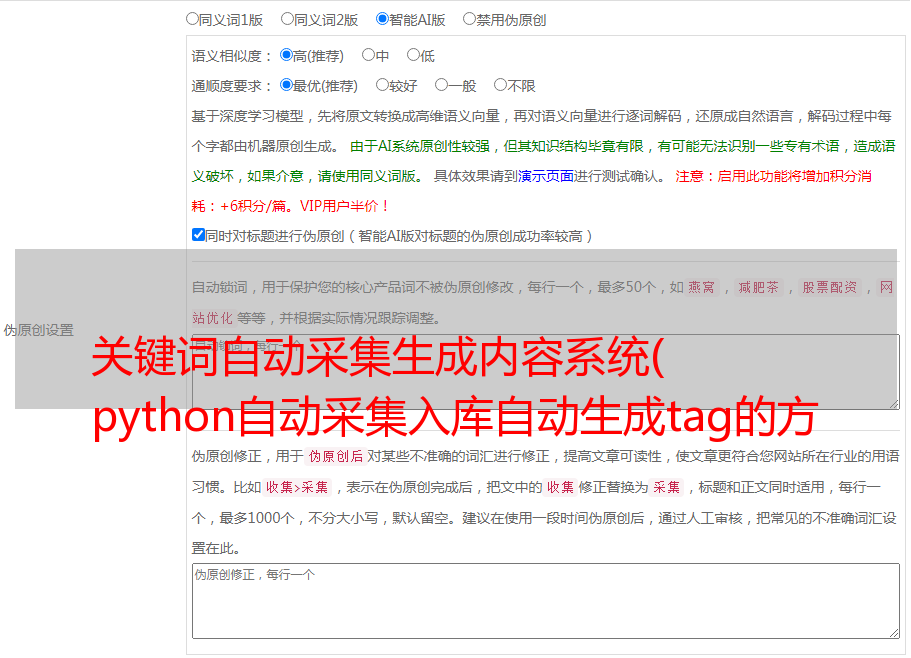The height and width of the screenshot is (658, 911).
Task: Set 语义相似度 to 高(推荐)
Action: coord(286,55)
